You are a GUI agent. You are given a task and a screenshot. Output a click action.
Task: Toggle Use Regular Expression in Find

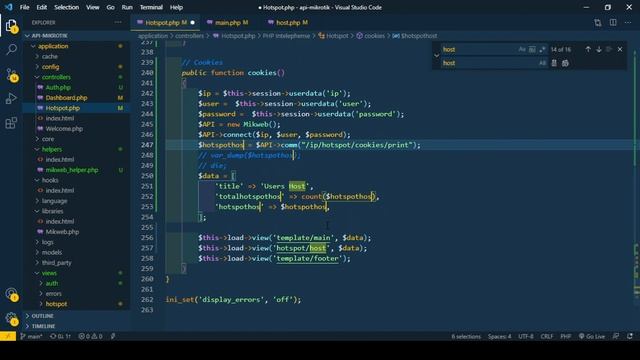coord(542,49)
